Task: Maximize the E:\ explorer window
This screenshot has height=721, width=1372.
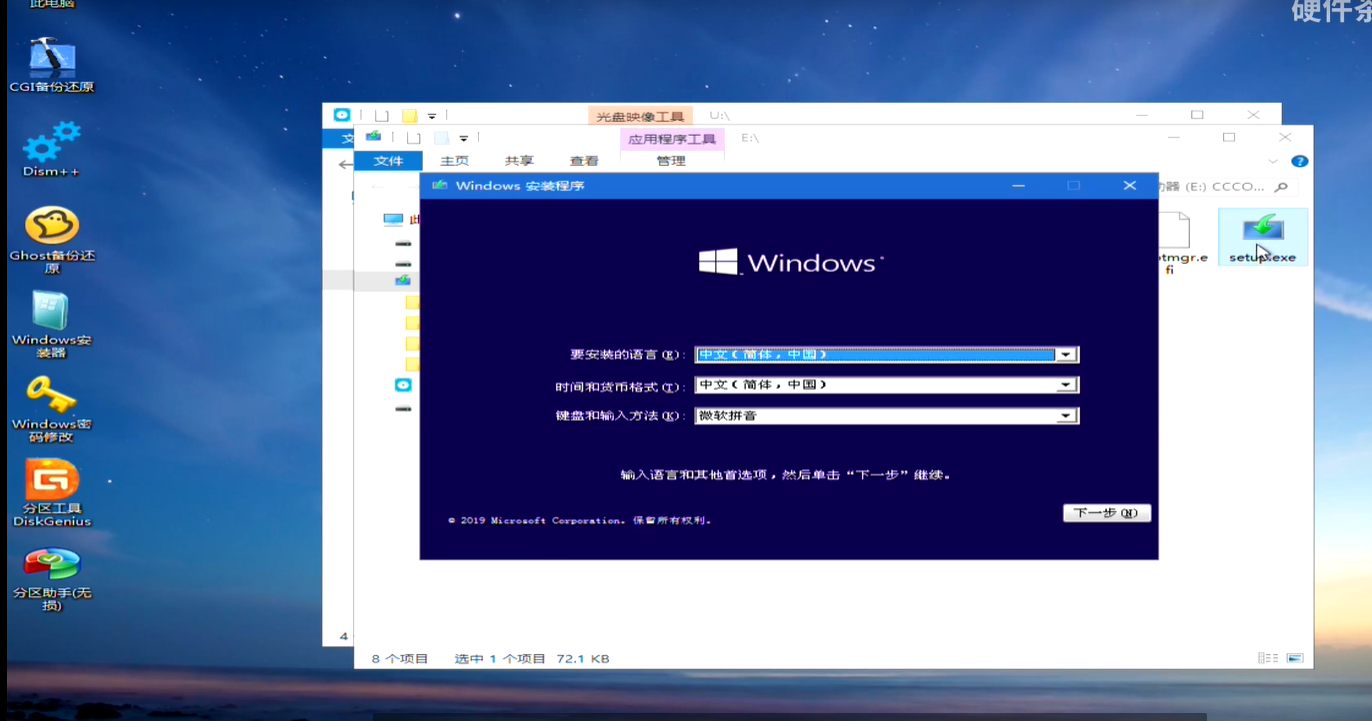Action: tap(1229, 137)
